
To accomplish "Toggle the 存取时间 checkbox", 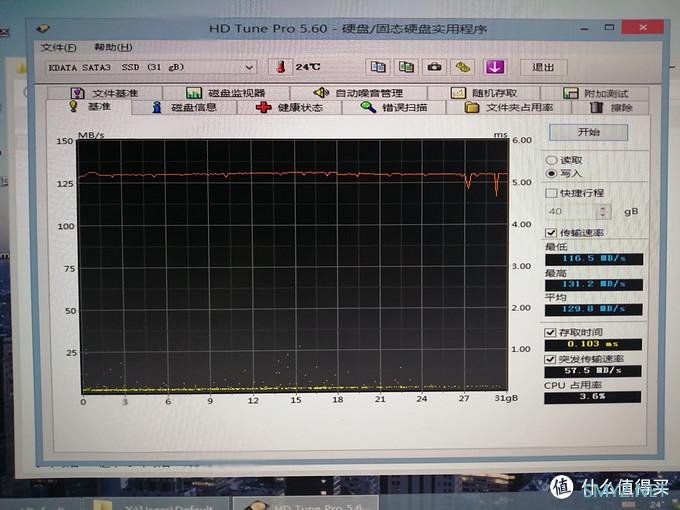I will pyautogui.click(x=550, y=333).
